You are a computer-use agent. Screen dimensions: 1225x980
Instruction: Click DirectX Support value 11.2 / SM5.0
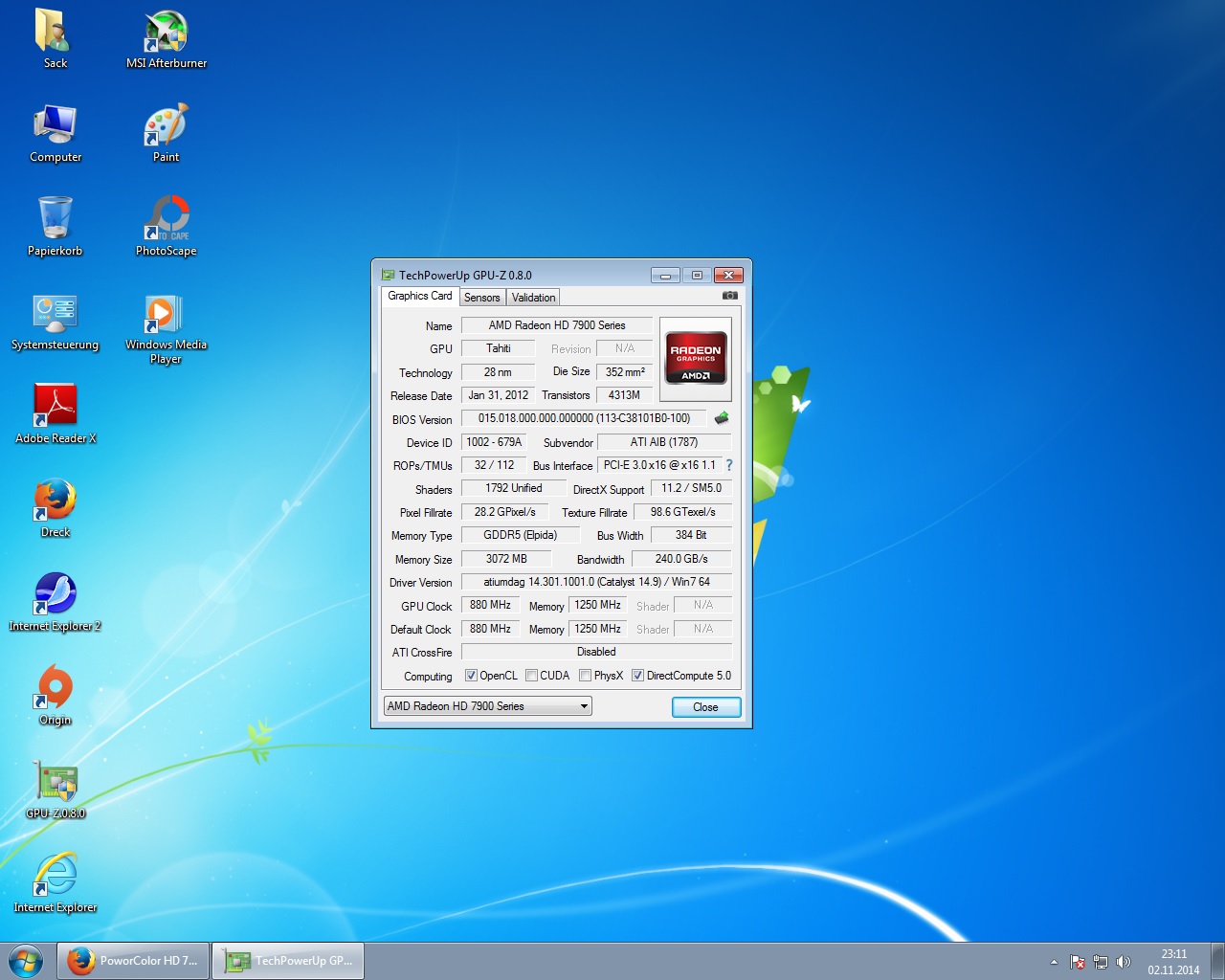(691, 488)
